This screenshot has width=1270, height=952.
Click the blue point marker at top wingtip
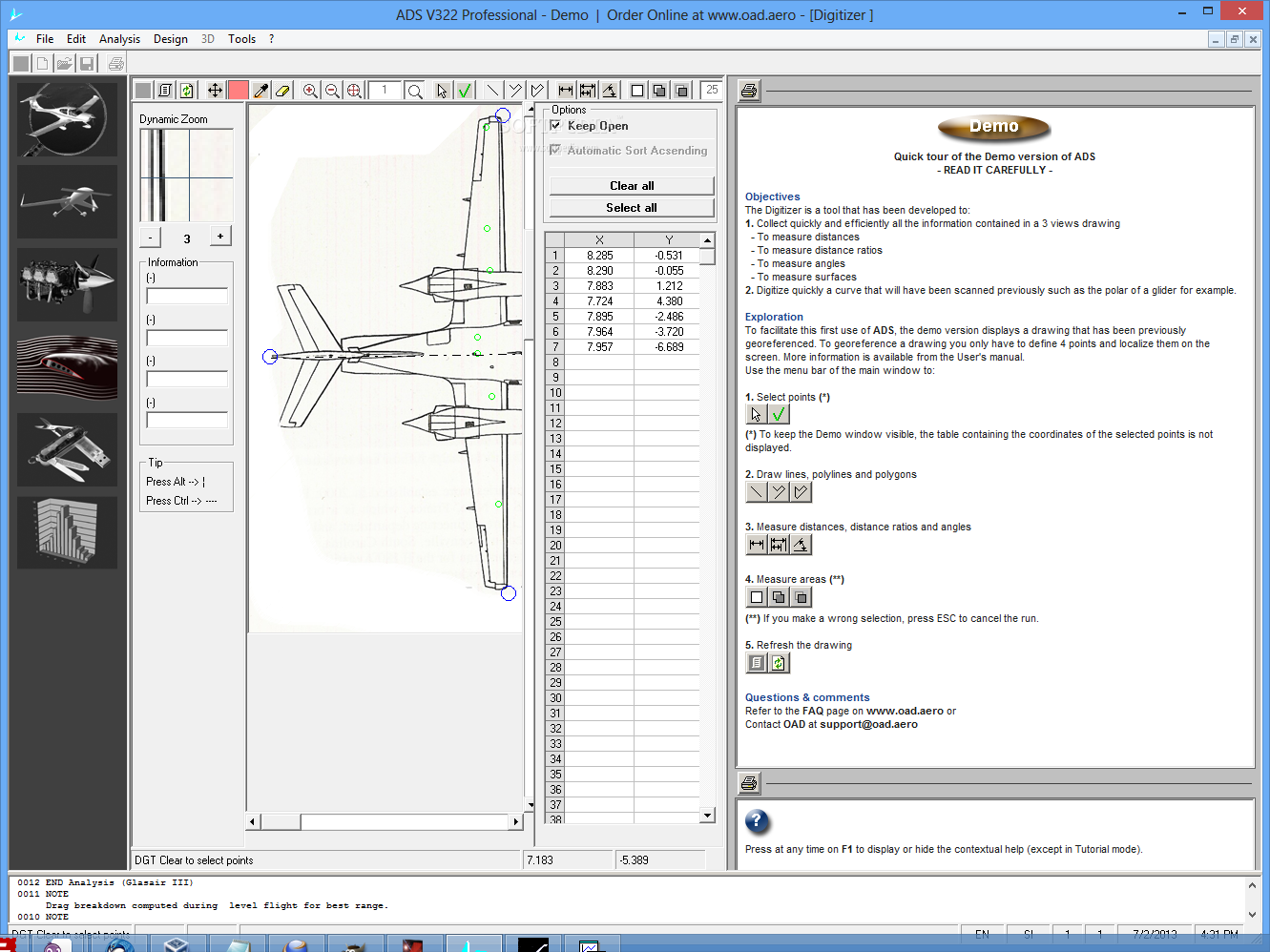tap(502, 115)
